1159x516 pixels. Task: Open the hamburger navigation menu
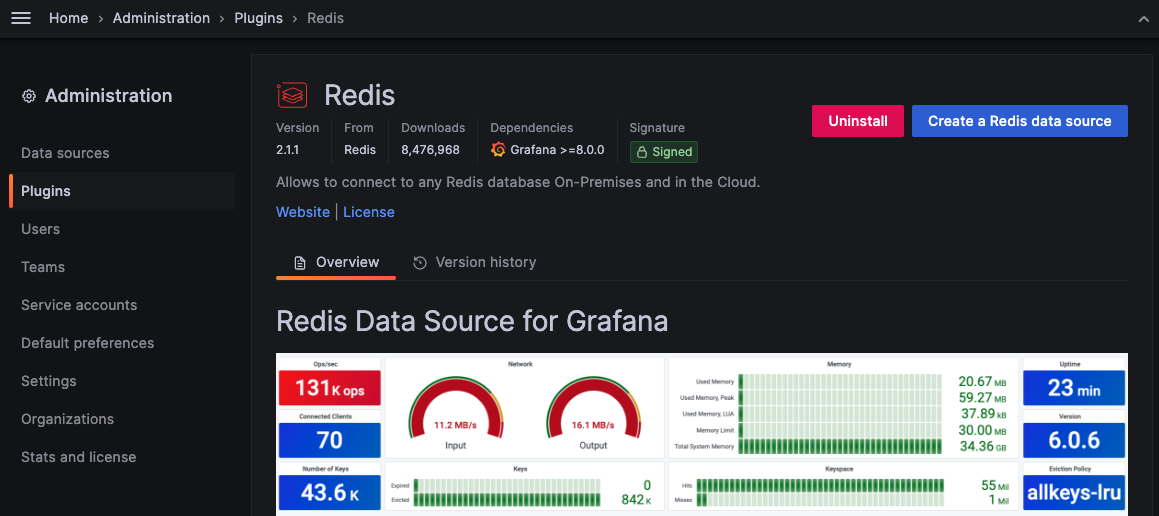(21, 18)
